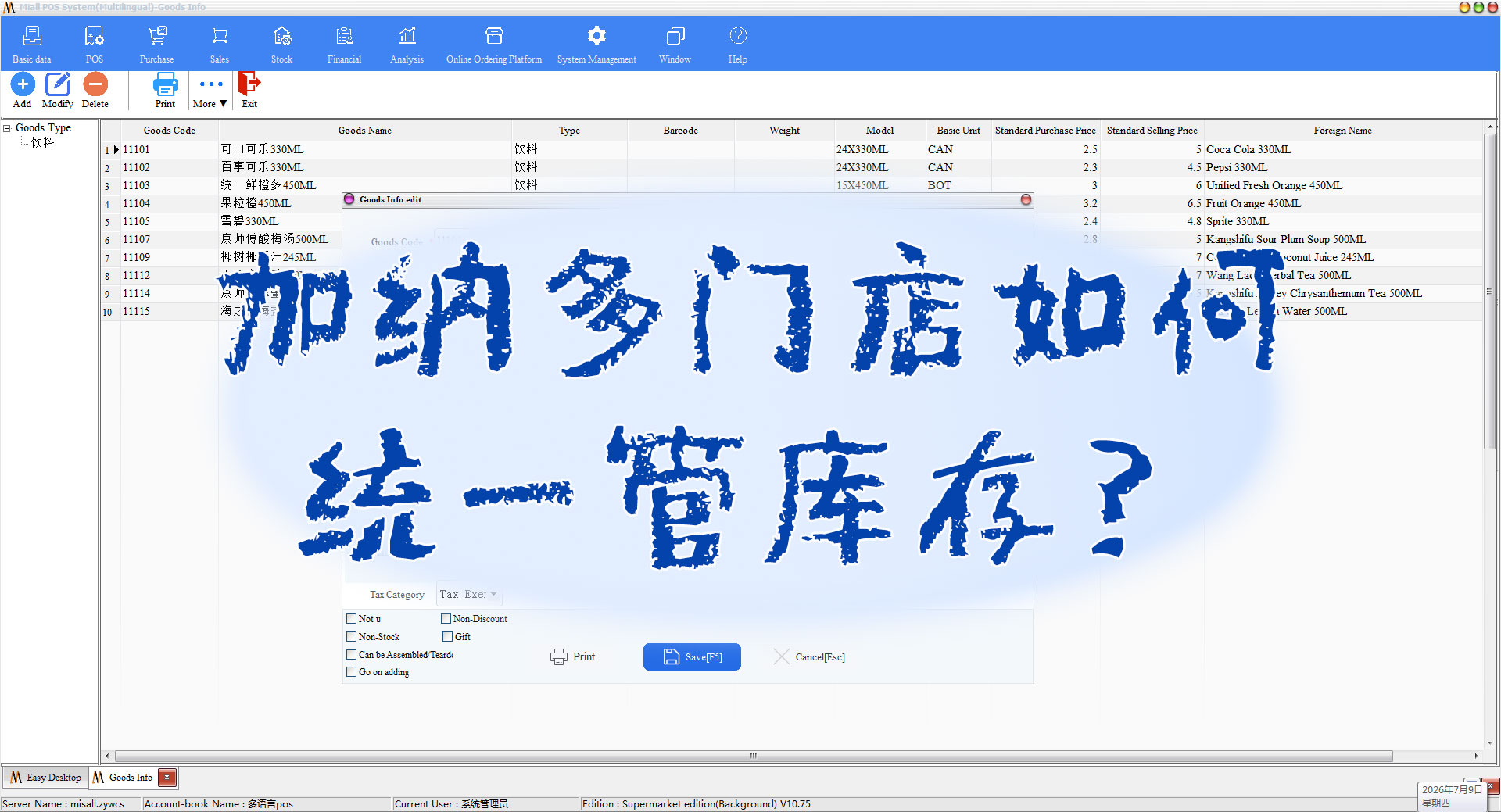Screen dimensions: 1501x812
Task: Toggle Can be Assembled/Teardown checkbox
Action: tap(352, 655)
